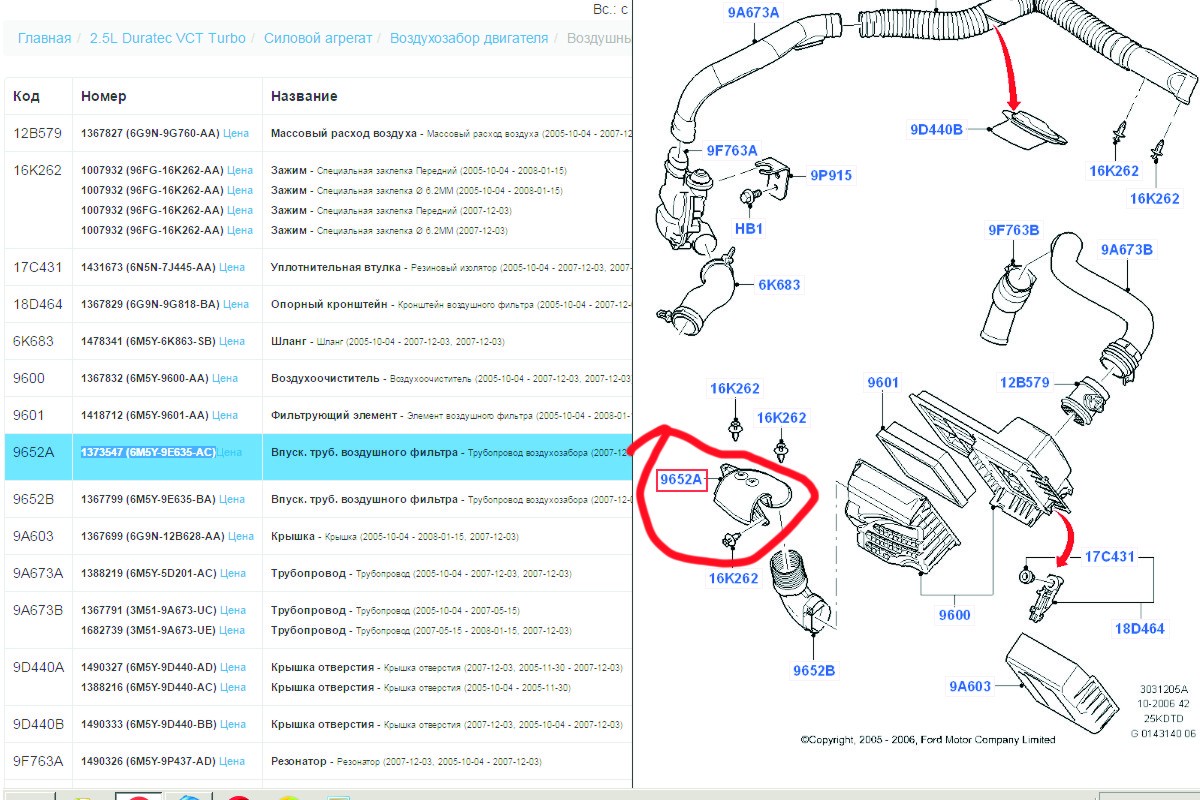This screenshot has width=1200, height=800.
Task: Click the 9601 label in diagram
Action: 883,382
